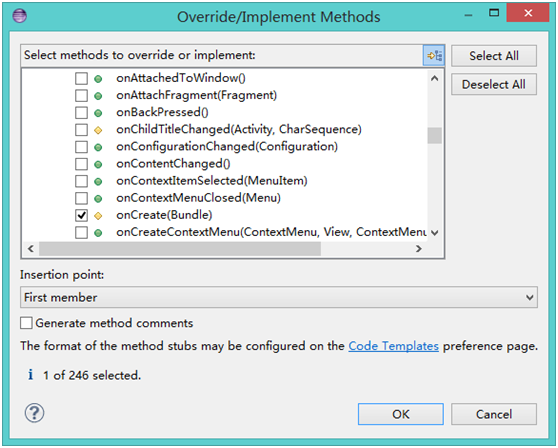Viewport: 558px width, 448px height.
Task: Click green public icon next to onAttachedToWindow()
Action: click(x=98, y=79)
